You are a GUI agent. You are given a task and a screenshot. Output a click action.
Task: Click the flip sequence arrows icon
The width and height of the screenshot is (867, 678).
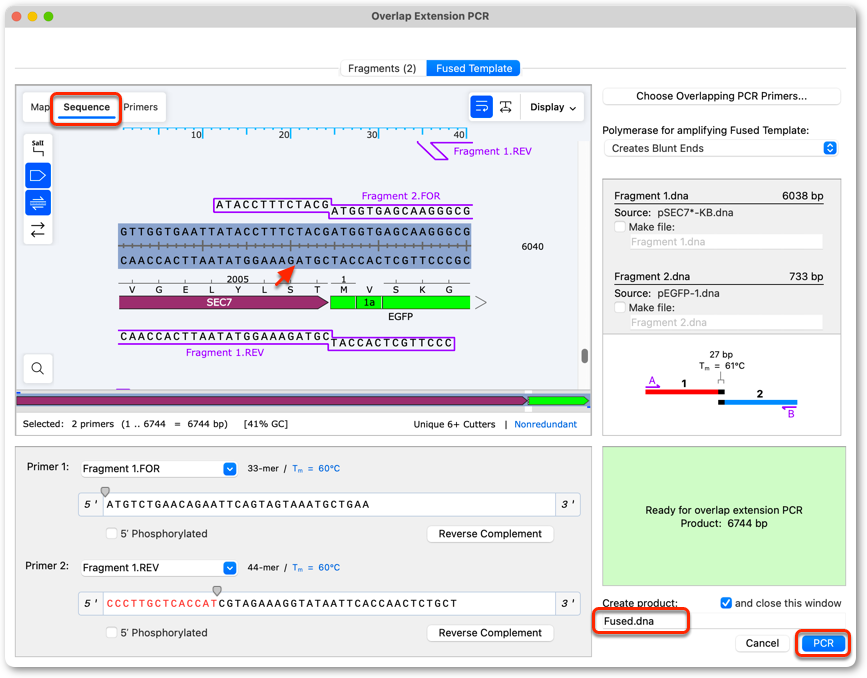pos(38,230)
